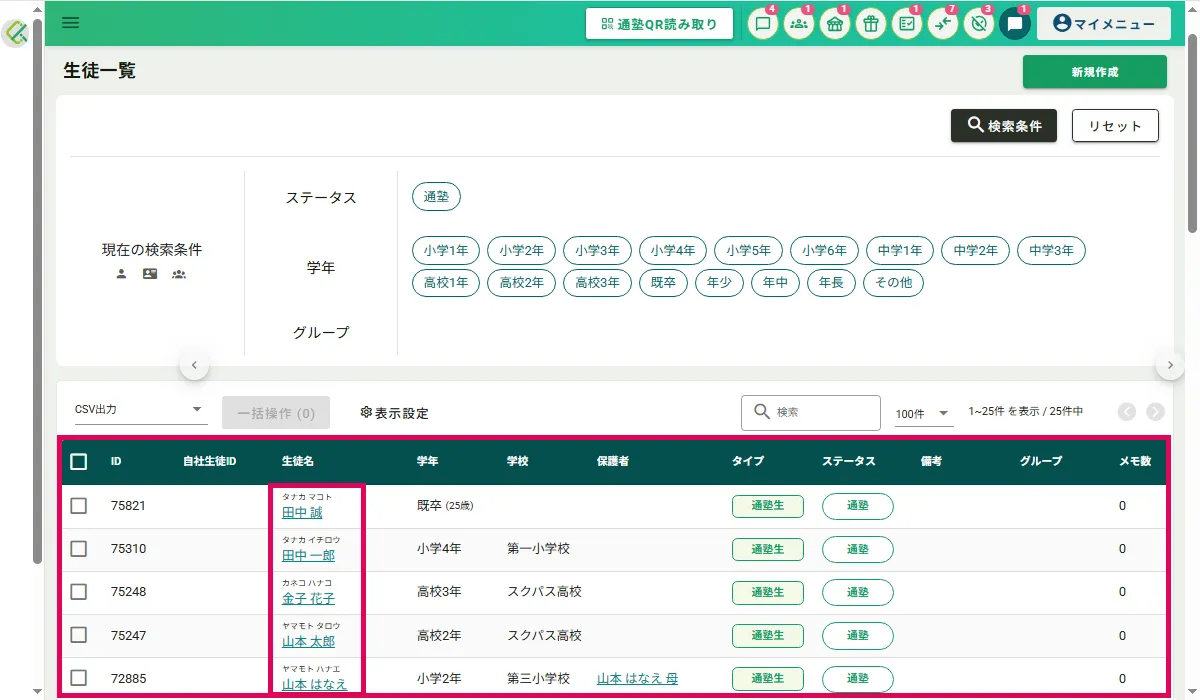Go to the next page arrow
The height and width of the screenshot is (700, 1200).
[x=1155, y=412]
